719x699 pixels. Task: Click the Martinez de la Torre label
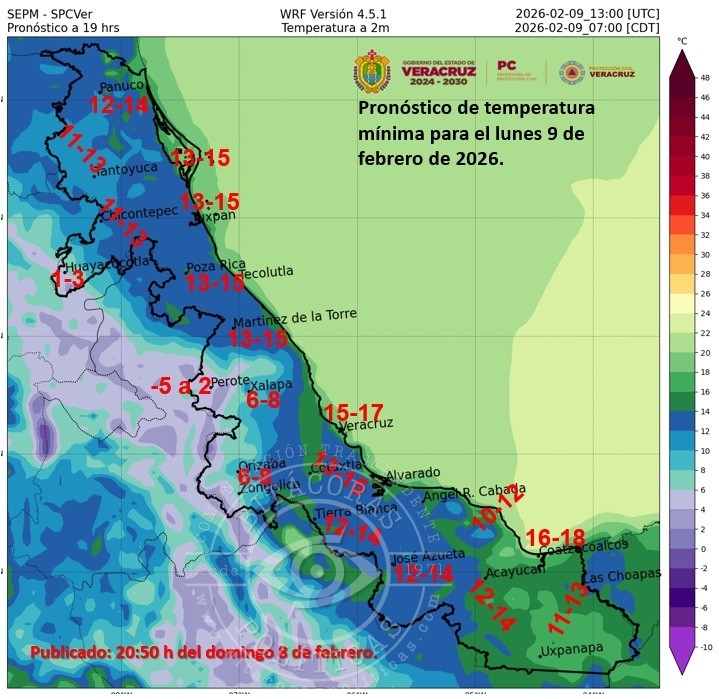coord(294,318)
